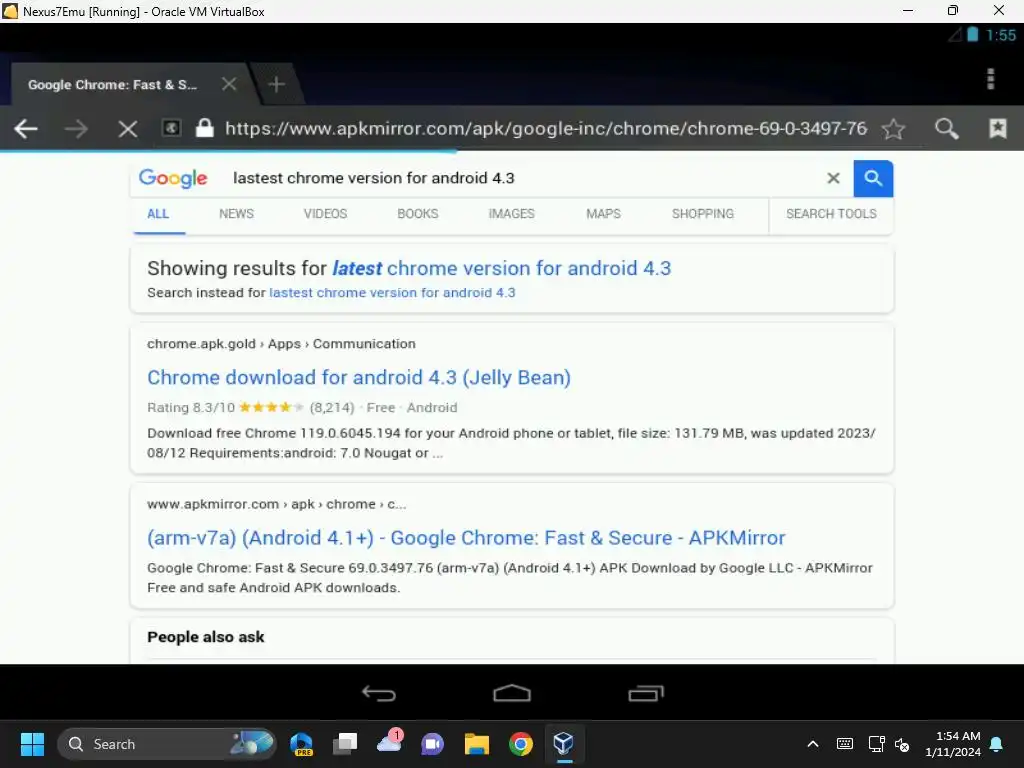Click the Android battery status icon

(972, 35)
